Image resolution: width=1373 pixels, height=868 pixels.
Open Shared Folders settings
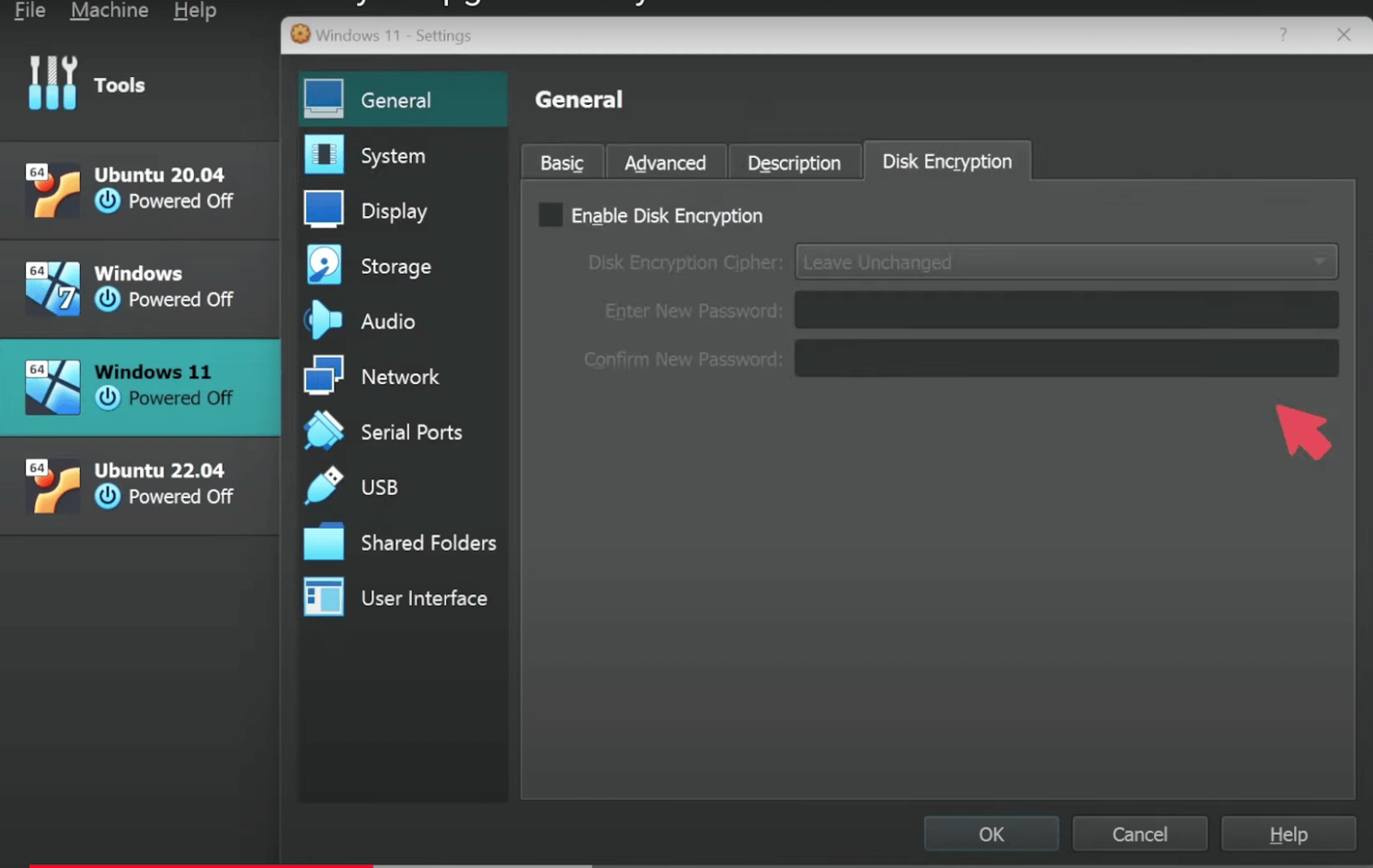323,542
